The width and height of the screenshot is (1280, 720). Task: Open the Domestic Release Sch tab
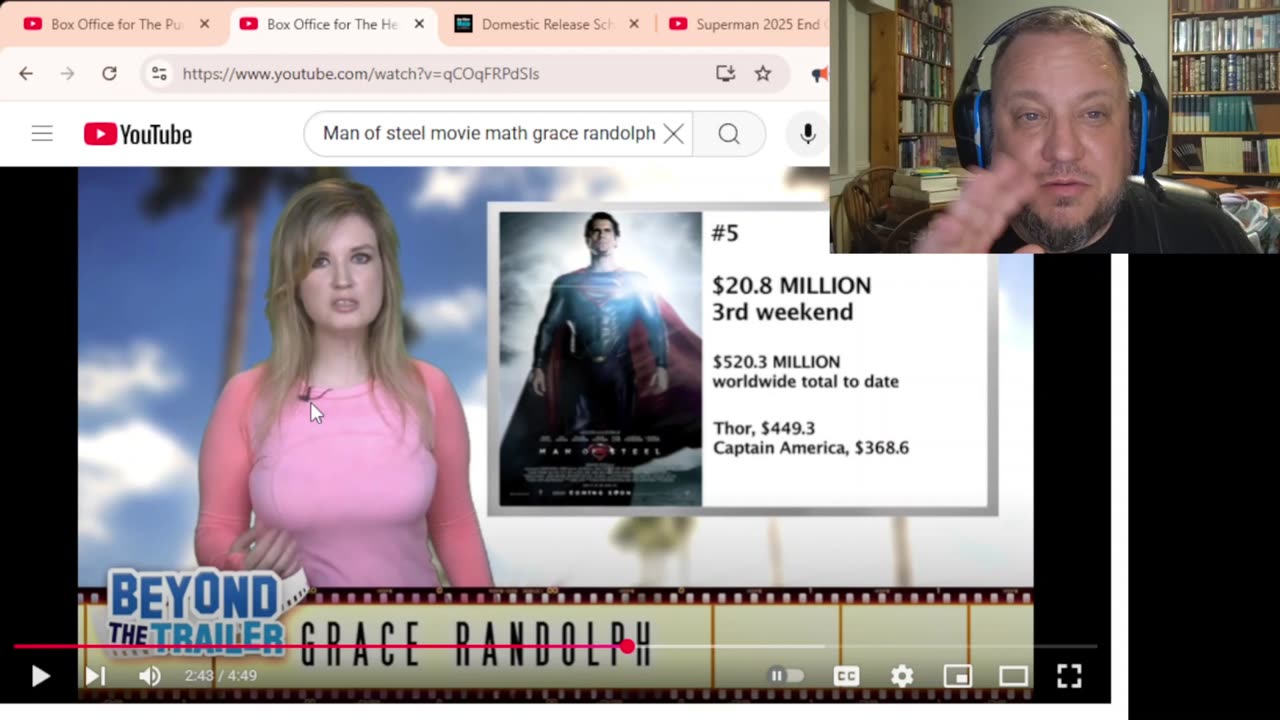pyautogui.click(x=547, y=24)
